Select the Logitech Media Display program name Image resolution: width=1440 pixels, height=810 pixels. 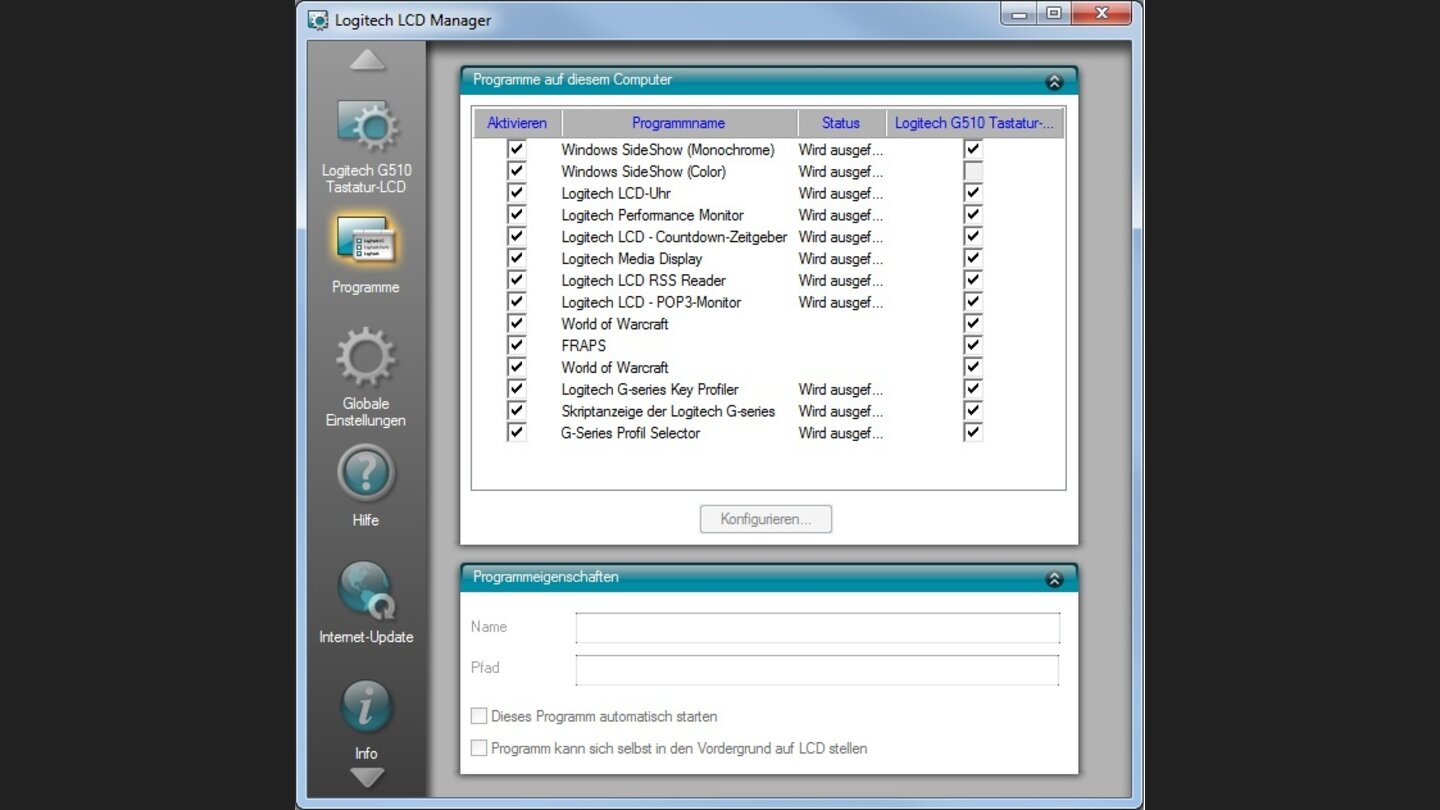[632, 258]
